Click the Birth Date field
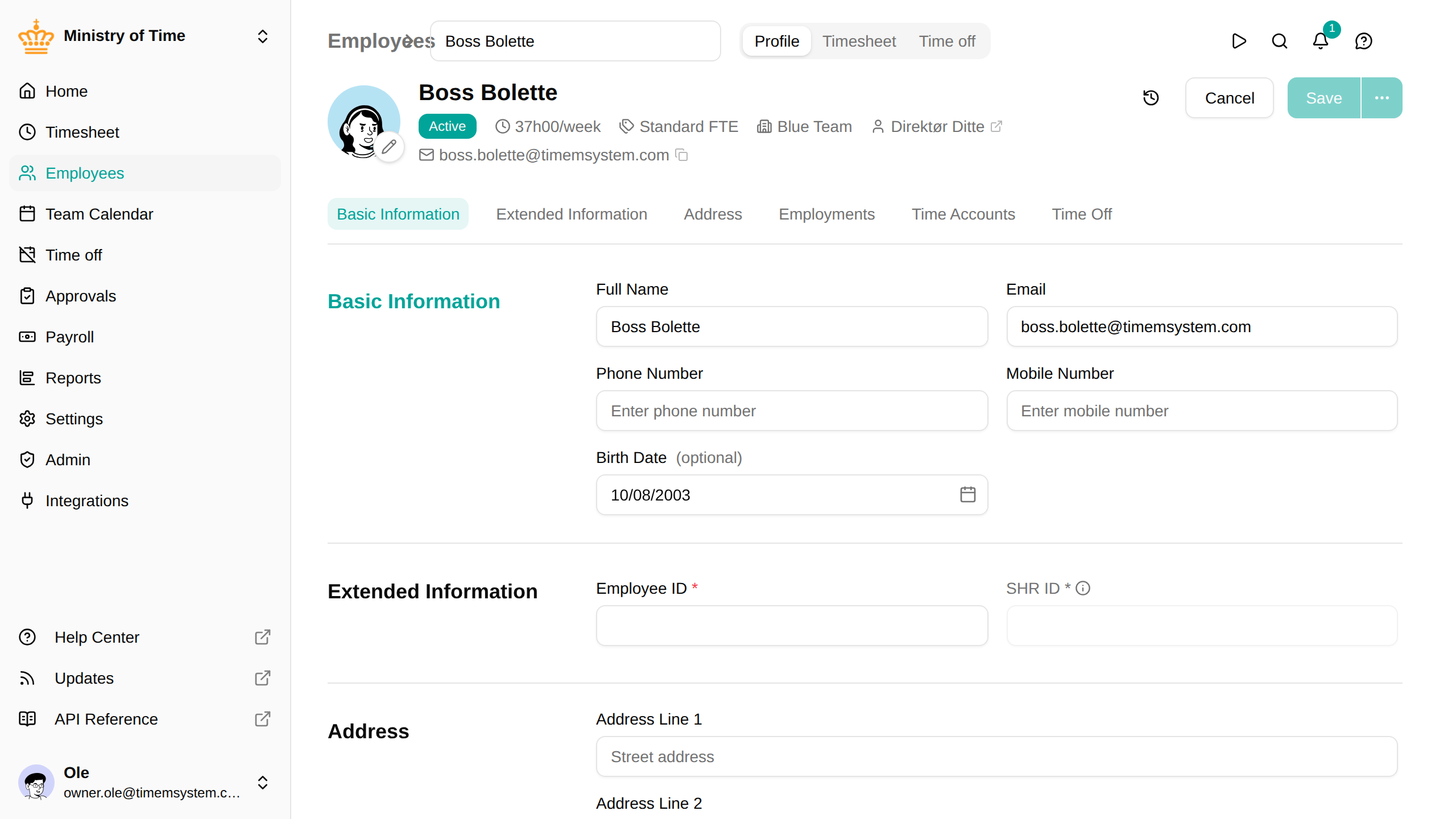Screen dimensions: 1456x819 (792, 495)
